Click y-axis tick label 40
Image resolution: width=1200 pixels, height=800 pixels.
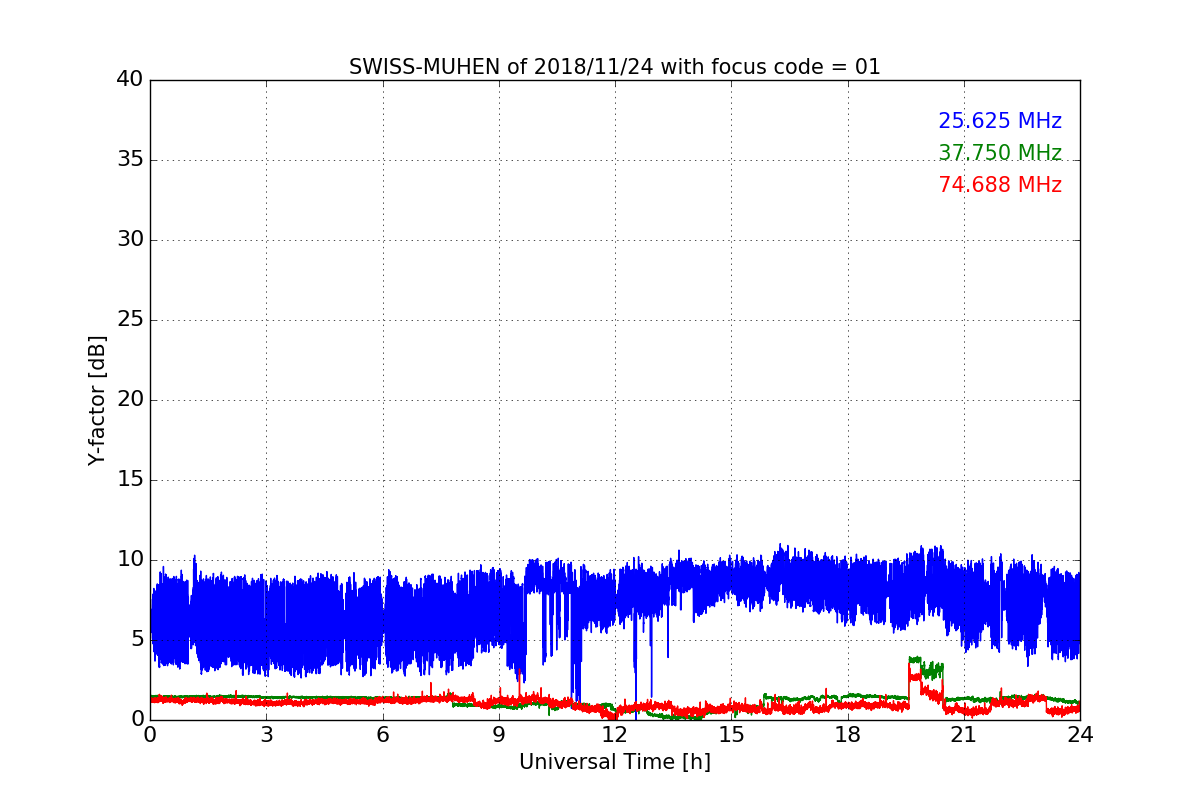click(x=130, y=79)
